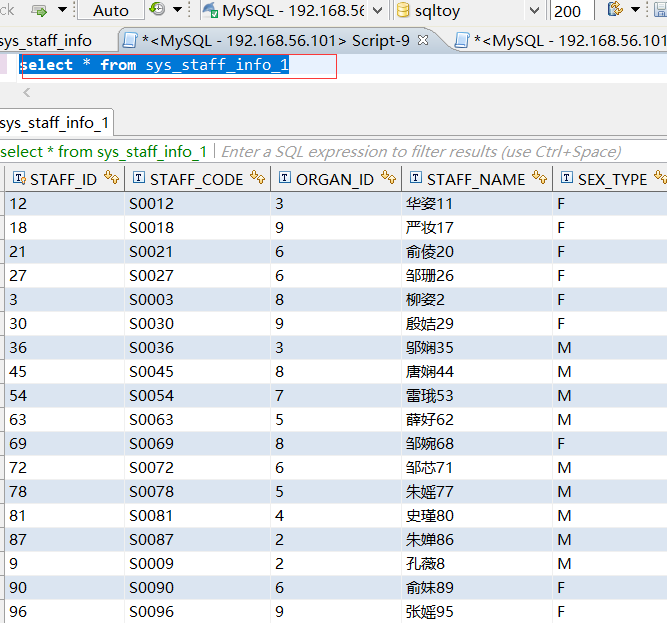Click the toolbar icon right of row limit
This screenshot has height=623, width=667.
(x=615, y=10)
